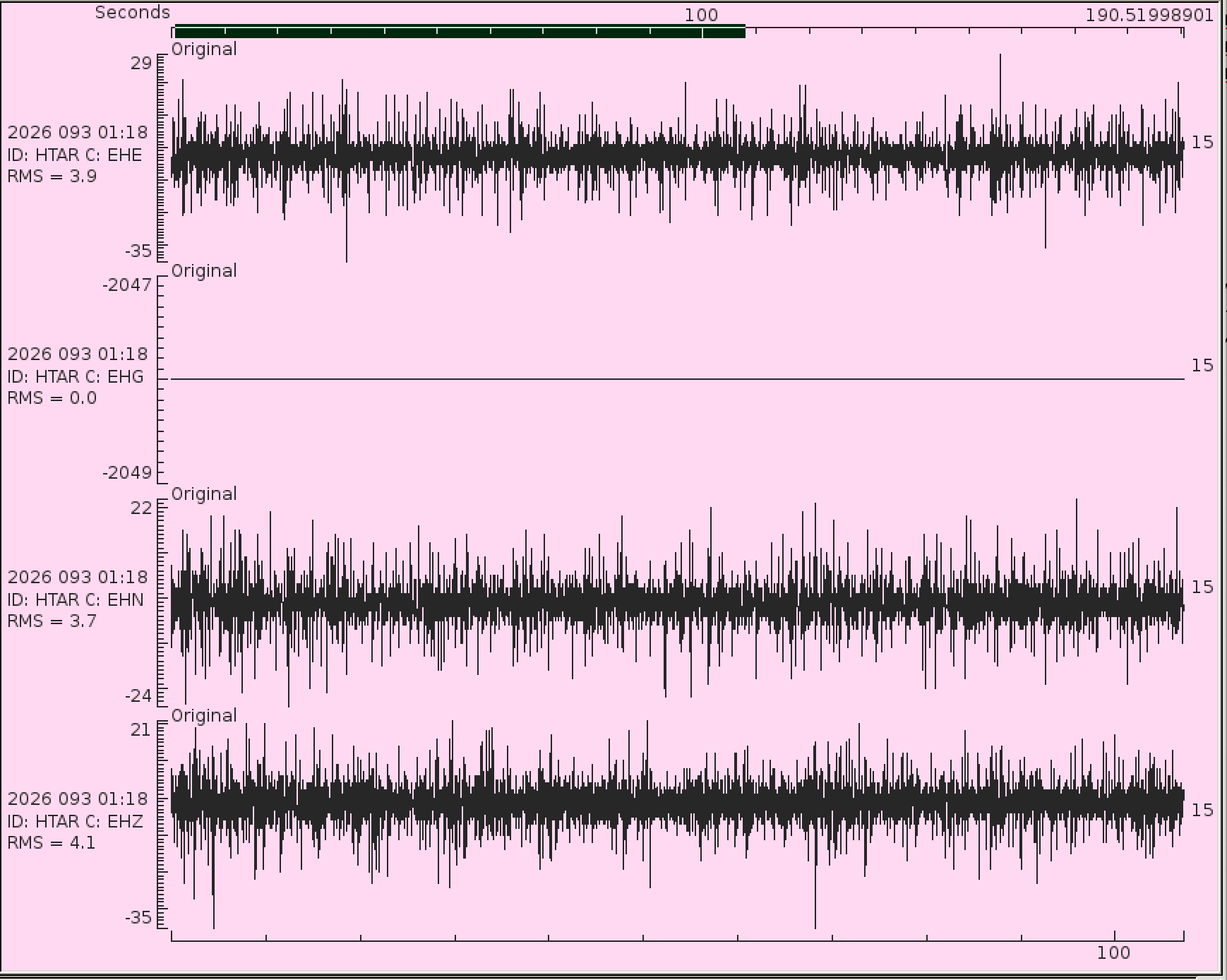
Task: Click the RMS = 4.1 readout
Action: pyautogui.click(x=52, y=842)
